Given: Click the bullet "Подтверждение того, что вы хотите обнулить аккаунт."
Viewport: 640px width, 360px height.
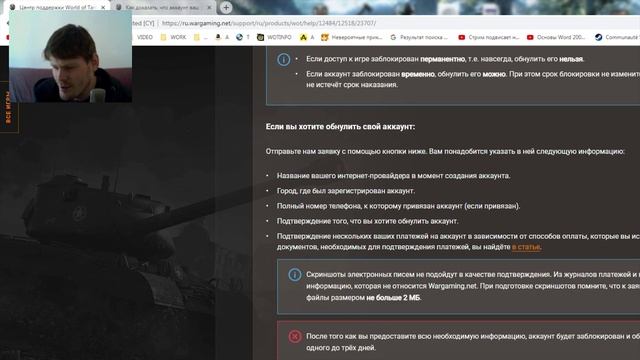Looking at the screenshot, I should (367, 221).
